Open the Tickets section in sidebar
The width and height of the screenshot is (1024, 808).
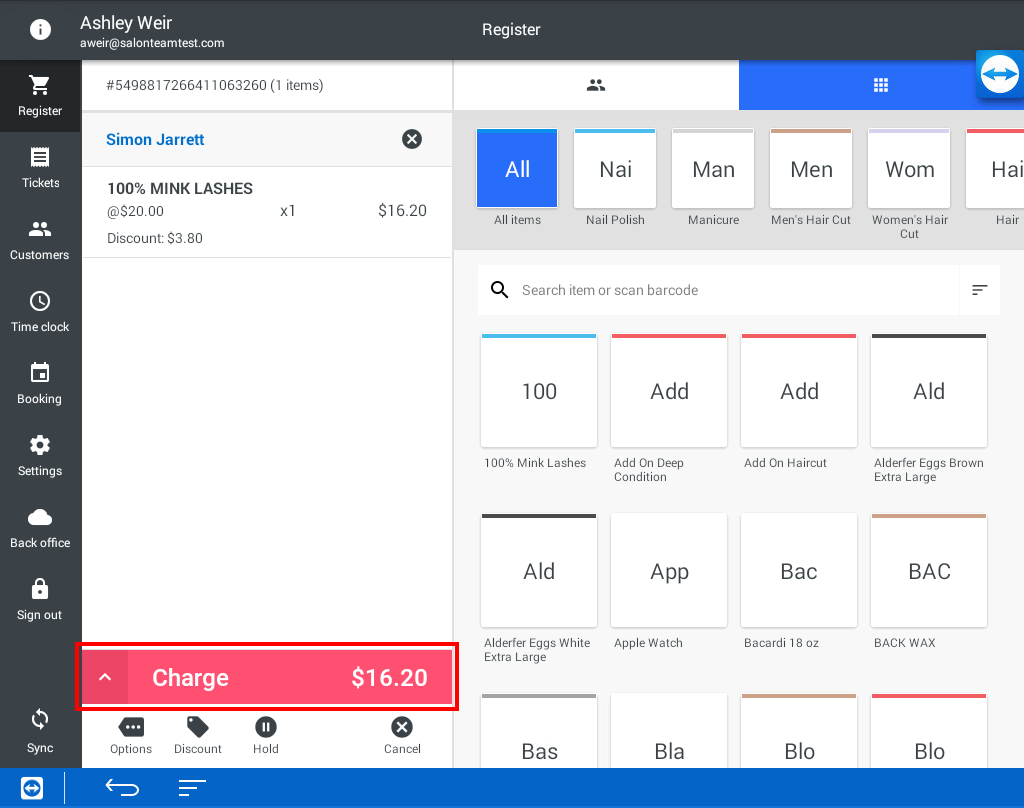point(40,167)
